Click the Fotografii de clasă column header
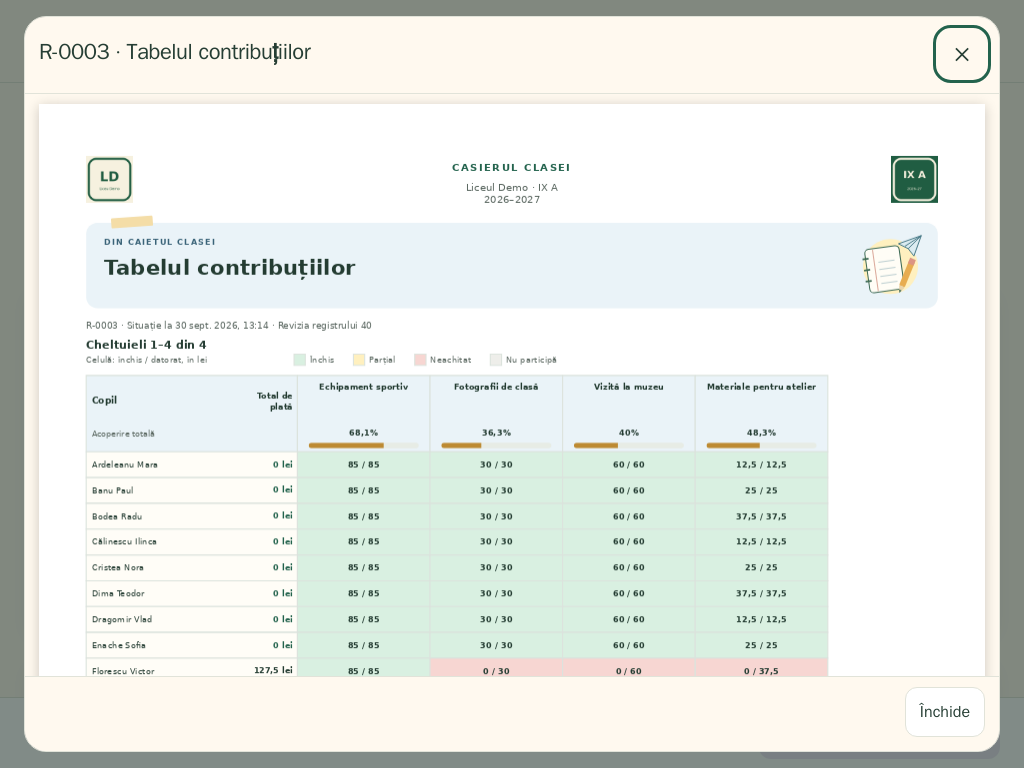The width and height of the screenshot is (1024, 768). (x=496, y=387)
